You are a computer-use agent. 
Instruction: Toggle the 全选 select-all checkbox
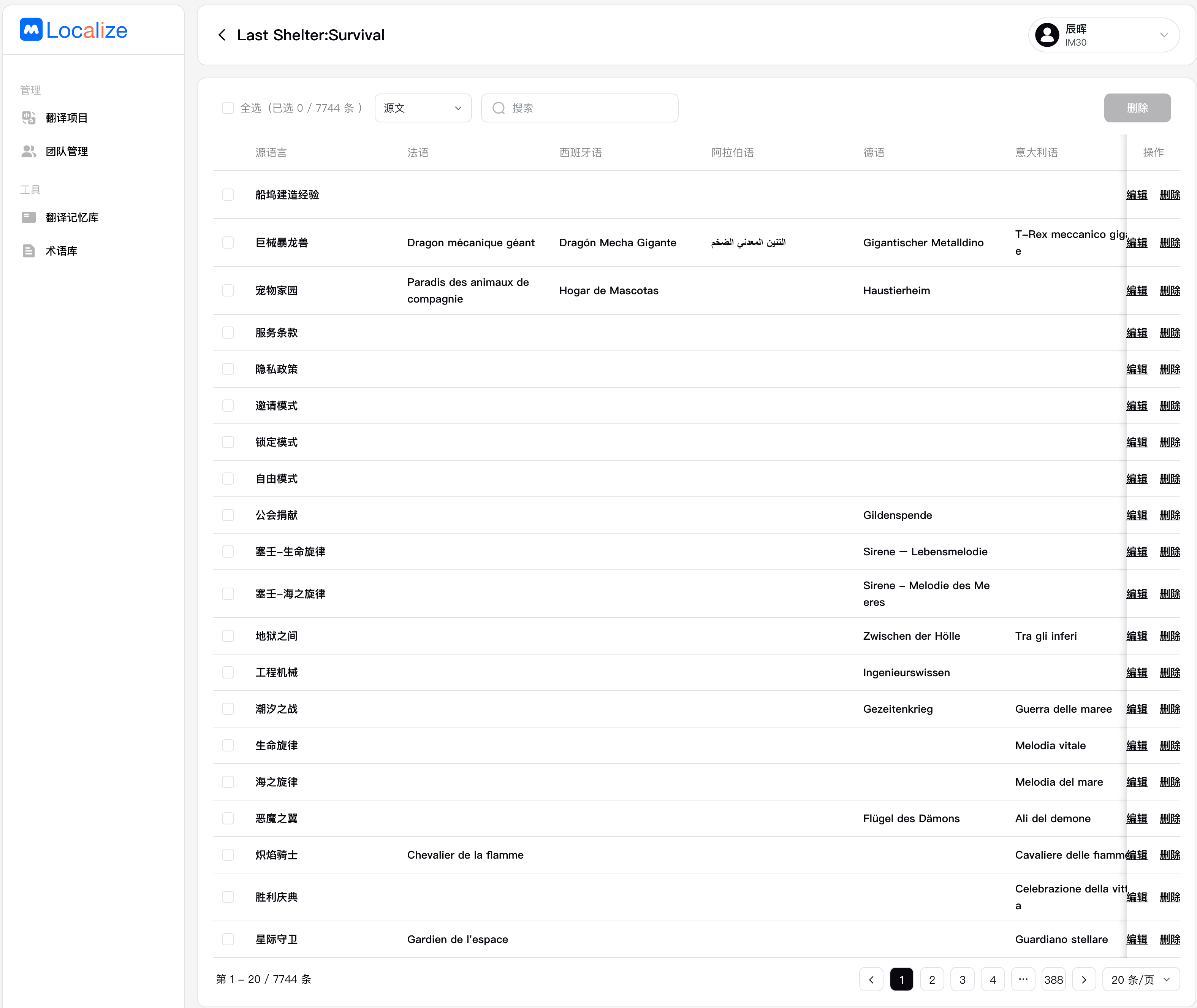click(x=228, y=108)
